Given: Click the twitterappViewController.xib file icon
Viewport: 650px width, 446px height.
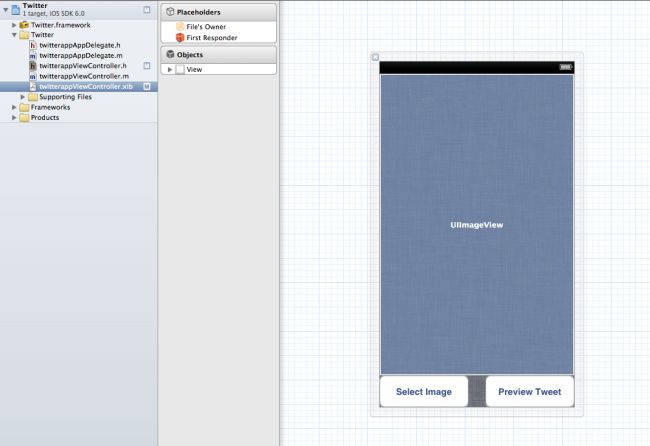Looking at the screenshot, I should click(x=33, y=87).
